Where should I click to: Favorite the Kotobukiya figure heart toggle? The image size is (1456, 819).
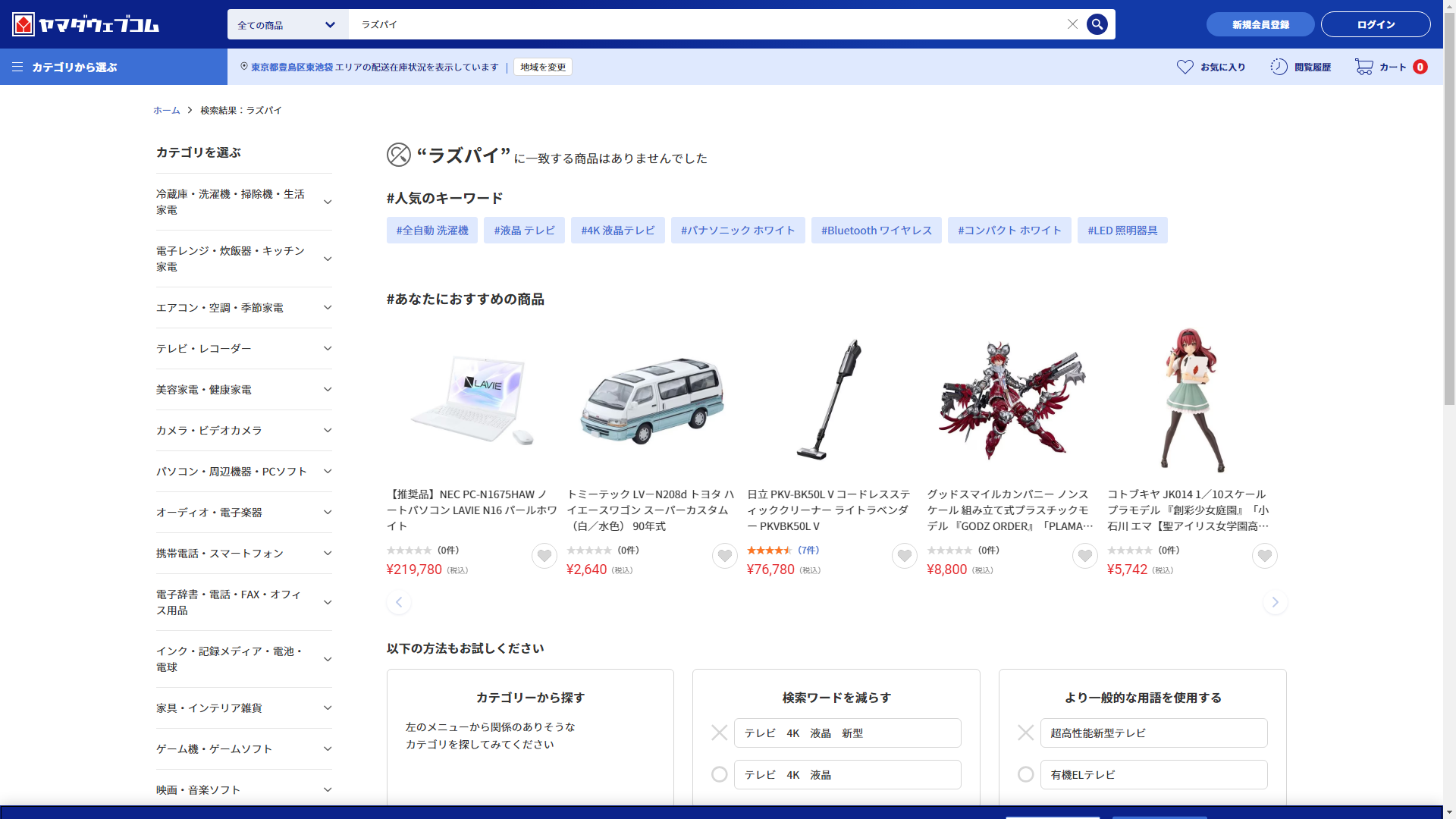coord(1264,556)
